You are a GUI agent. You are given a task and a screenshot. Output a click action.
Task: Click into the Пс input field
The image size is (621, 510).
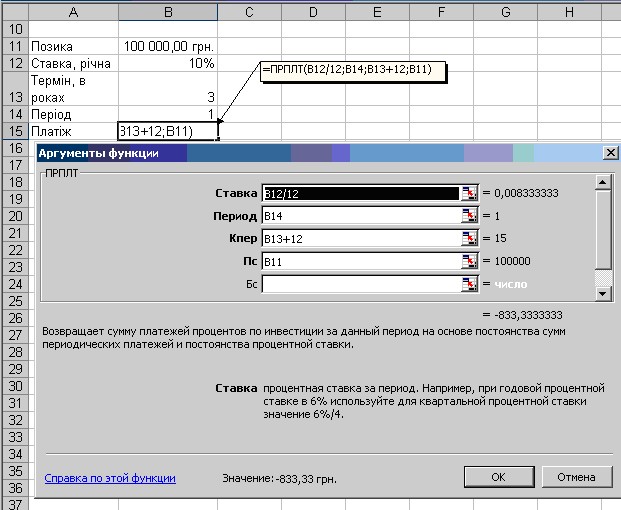pyautogui.click(x=360, y=262)
